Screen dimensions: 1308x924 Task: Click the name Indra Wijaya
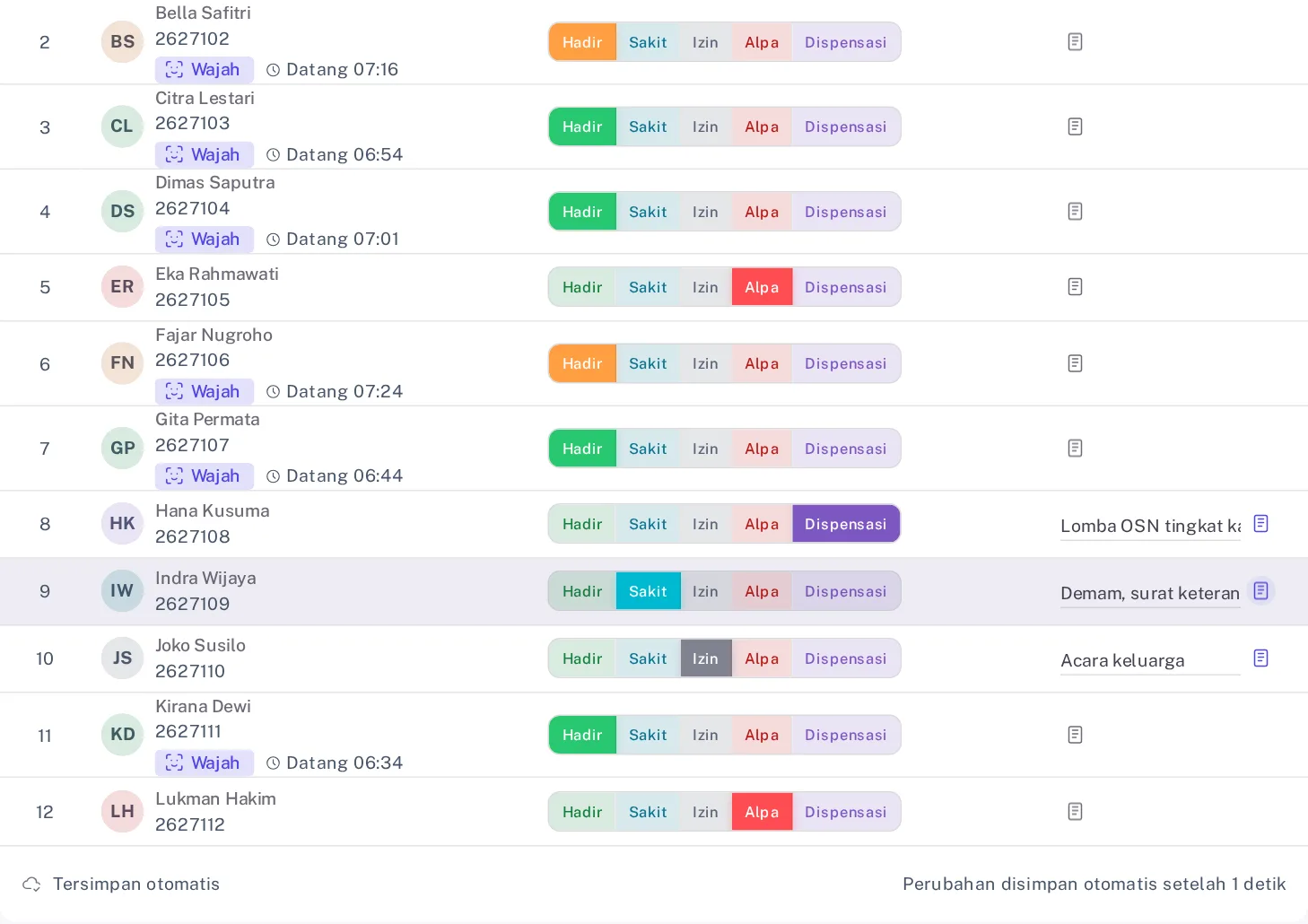(x=205, y=578)
